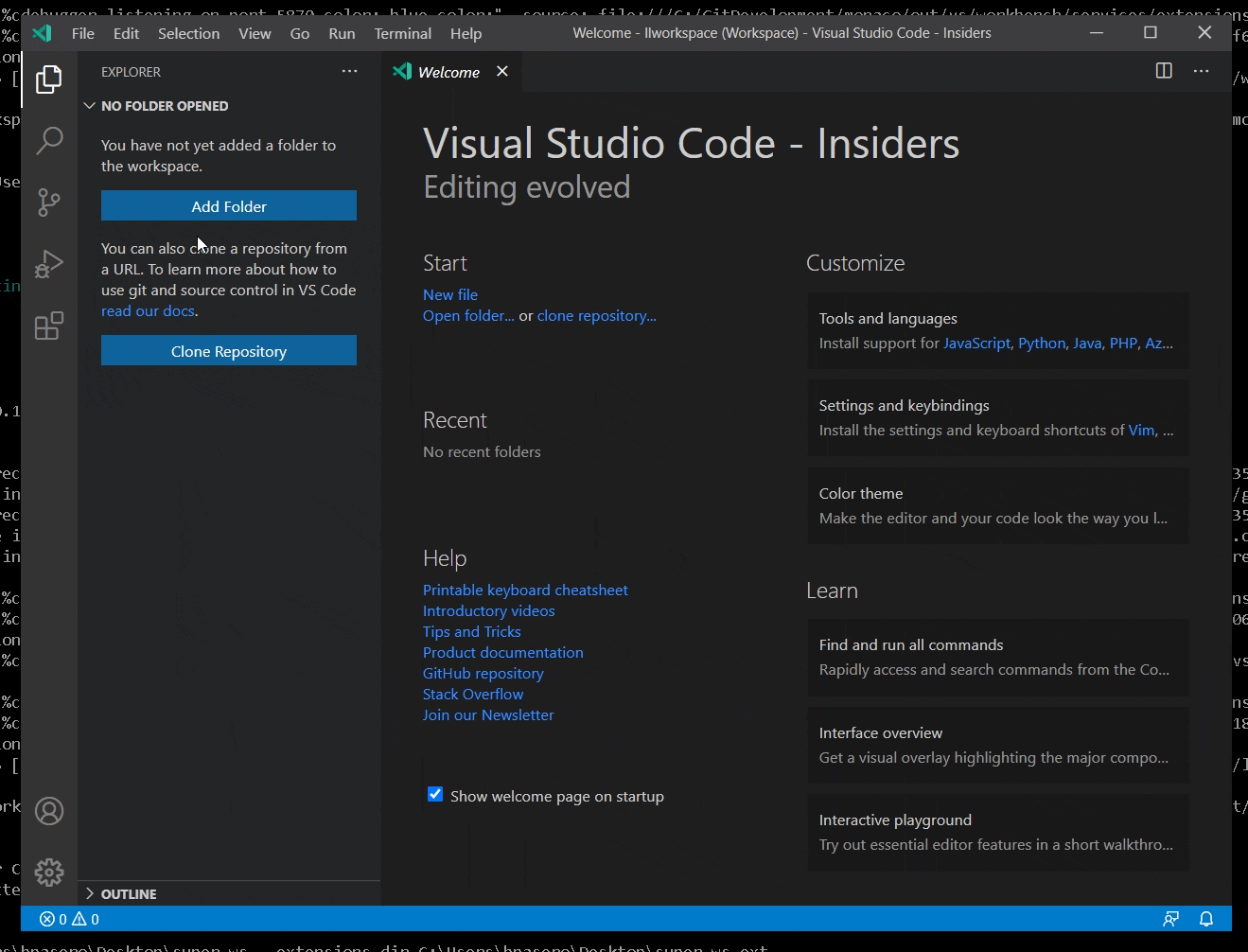Click the feedback icon in status bar
Viewport: 1248px width, 952px height.
1171,919
